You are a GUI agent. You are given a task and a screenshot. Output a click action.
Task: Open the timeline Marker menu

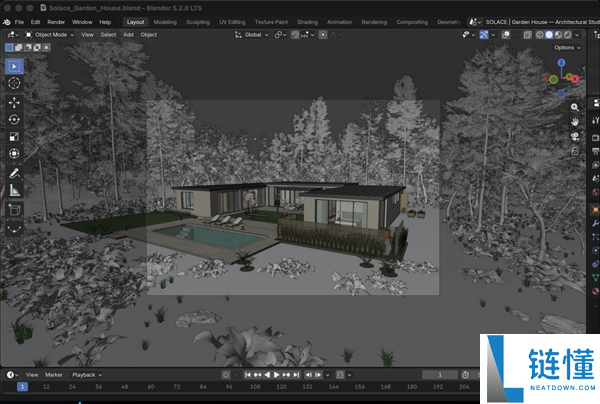tap(54, 375)
